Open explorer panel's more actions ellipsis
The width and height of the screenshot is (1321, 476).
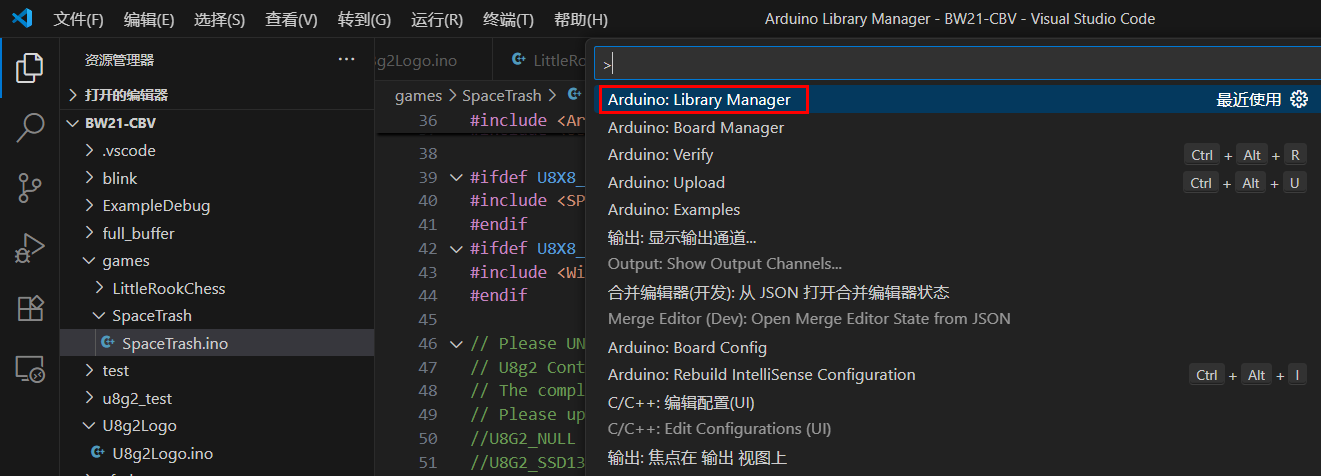tap(346, 60)
